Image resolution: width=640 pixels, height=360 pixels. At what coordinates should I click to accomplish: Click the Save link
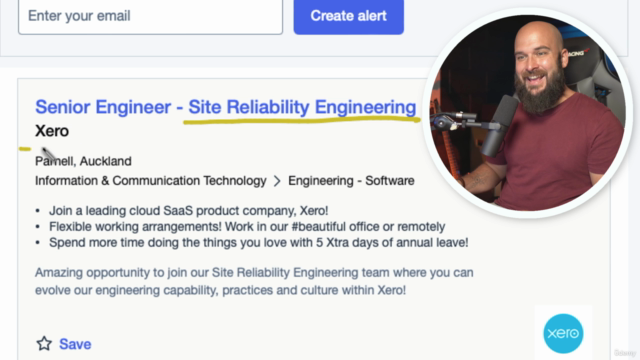point(75,344)
